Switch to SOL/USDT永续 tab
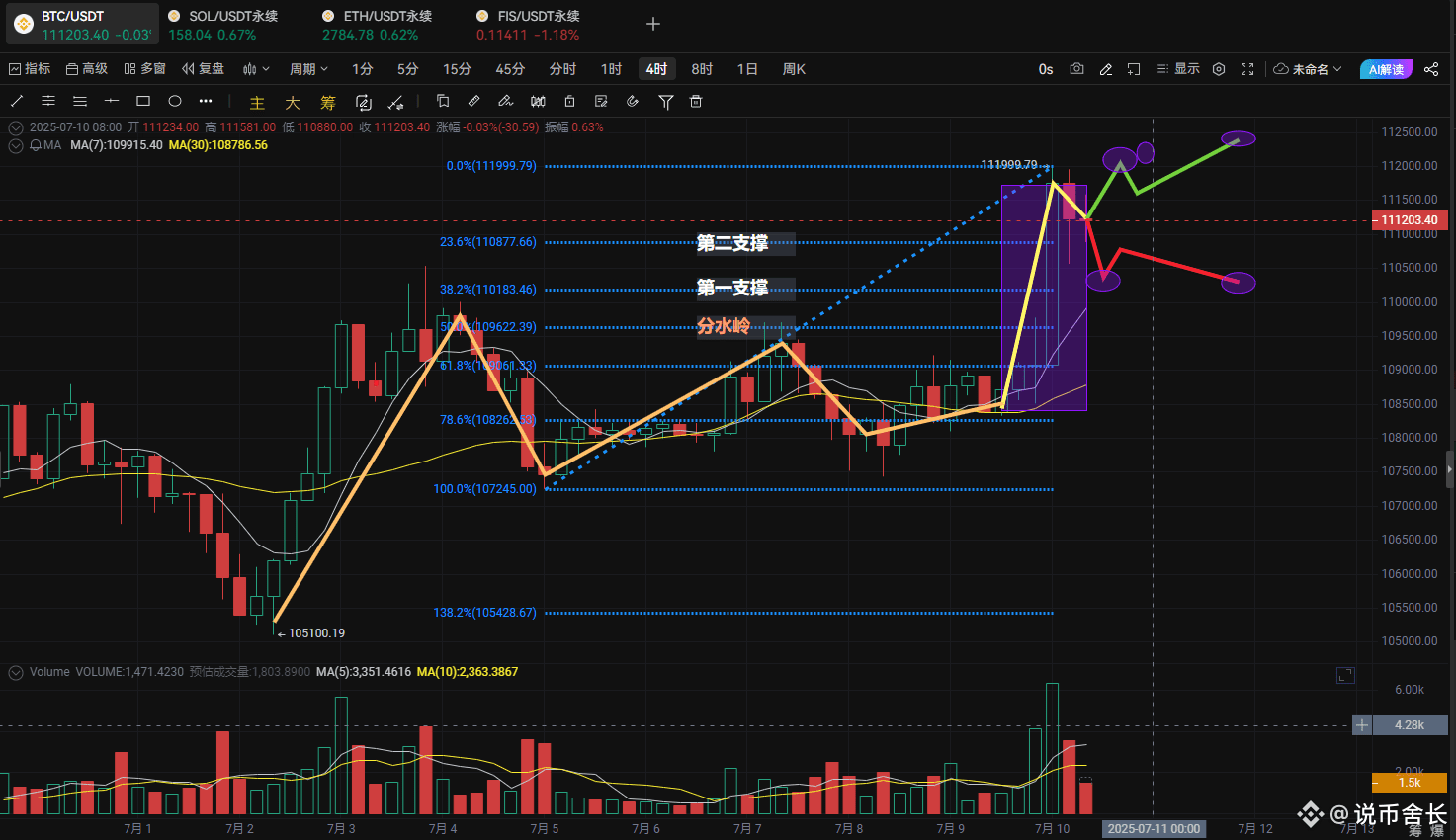The width and height of the screenshot is (1456, 840). [223, 25]
